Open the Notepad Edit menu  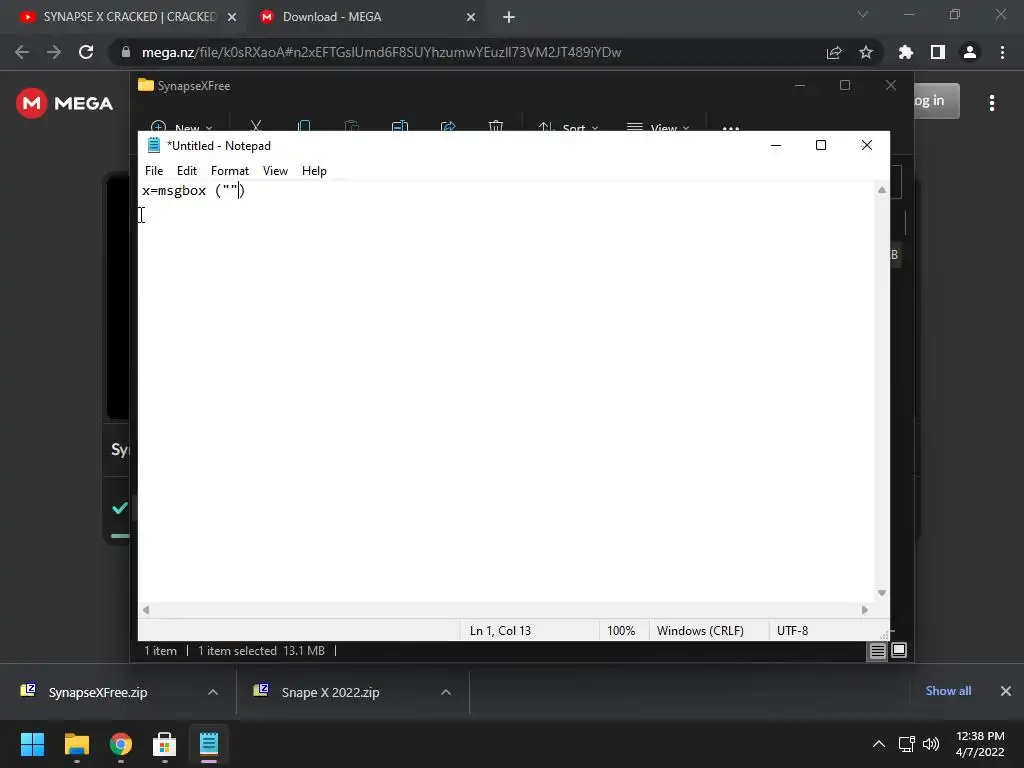(x=187, y=170)
